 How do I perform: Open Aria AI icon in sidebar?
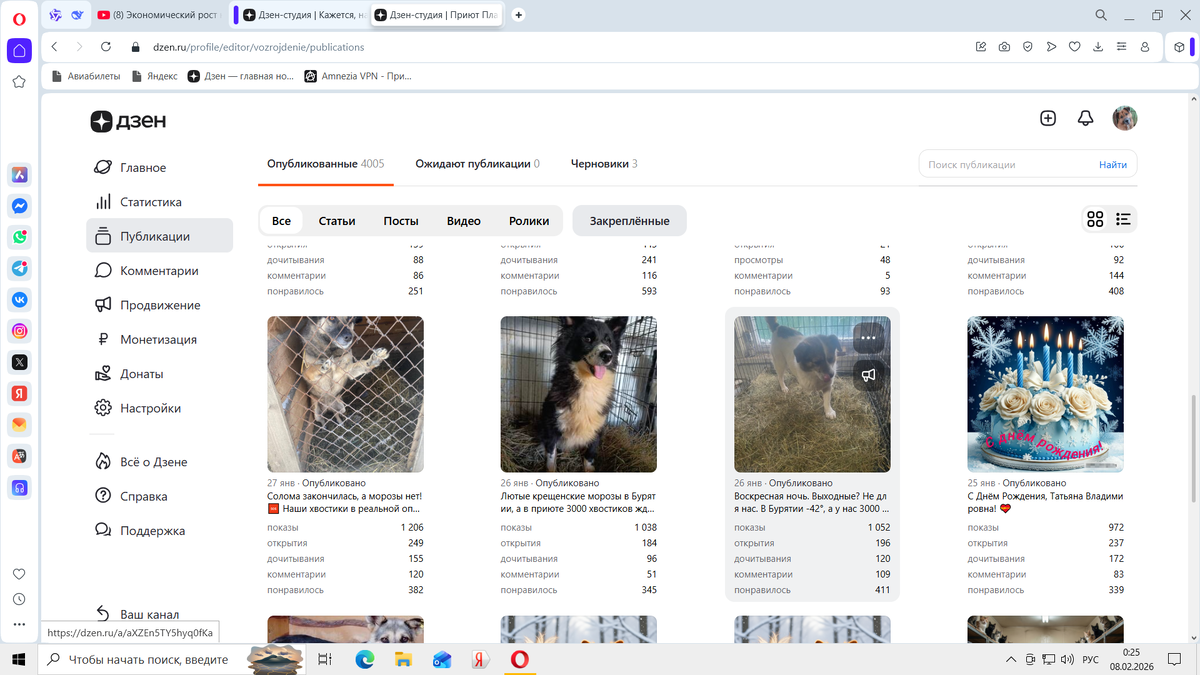click(19, 175)
